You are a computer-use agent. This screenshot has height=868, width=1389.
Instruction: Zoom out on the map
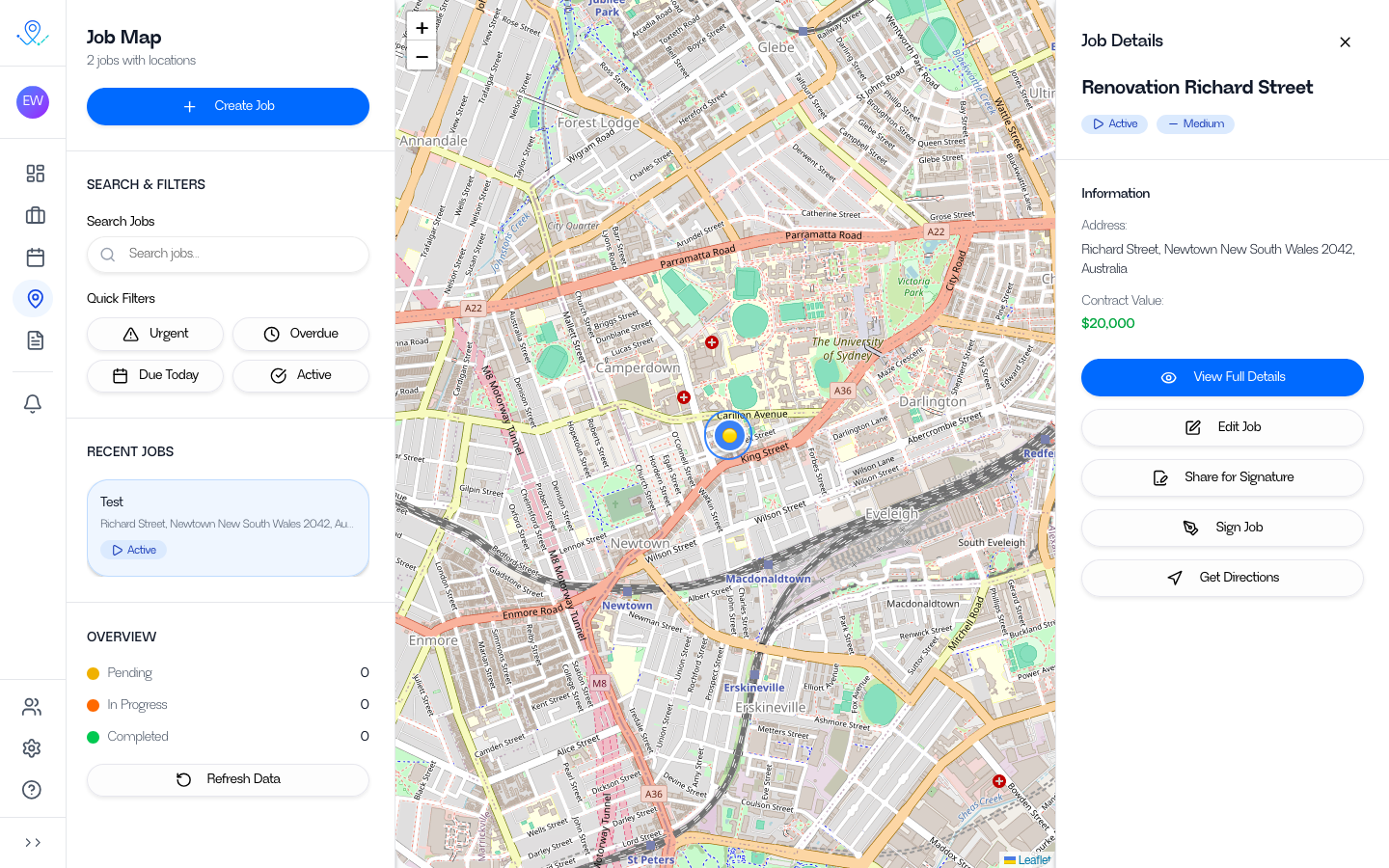(422, 57)
